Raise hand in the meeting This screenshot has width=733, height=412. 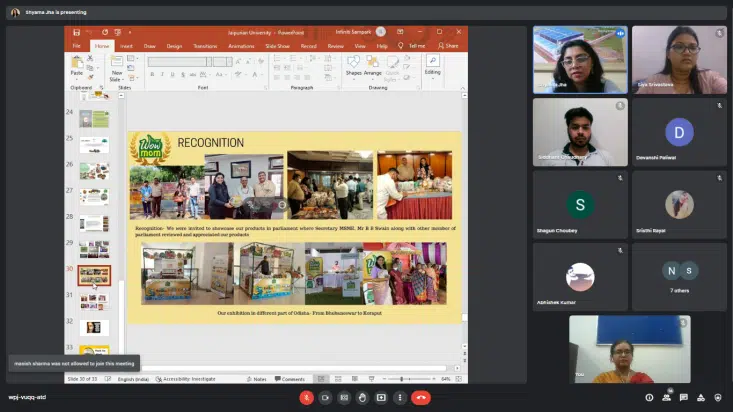362,397
